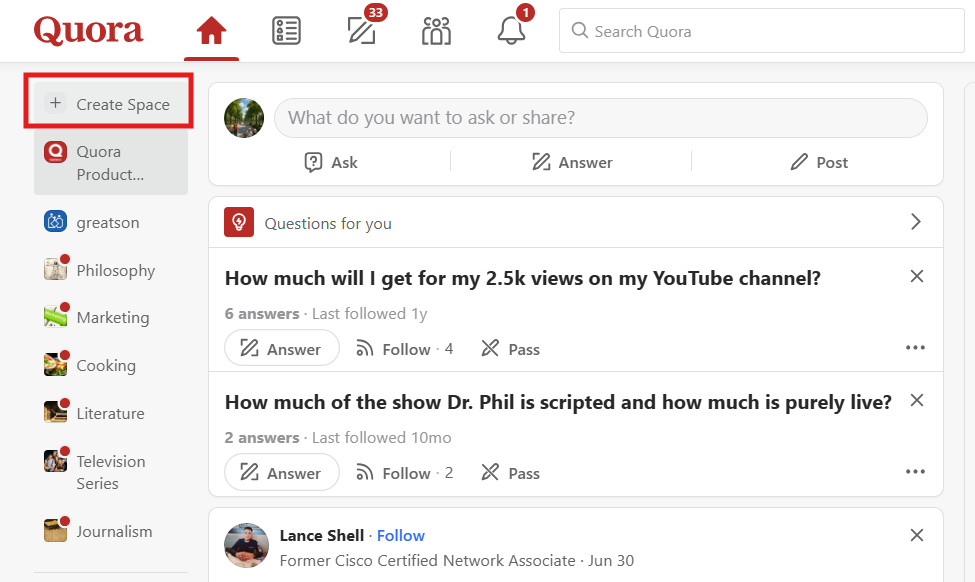Viewport: 975px width, 582px height.
Task: Open the Questions for you heading
Action: [x=328, y=223]
